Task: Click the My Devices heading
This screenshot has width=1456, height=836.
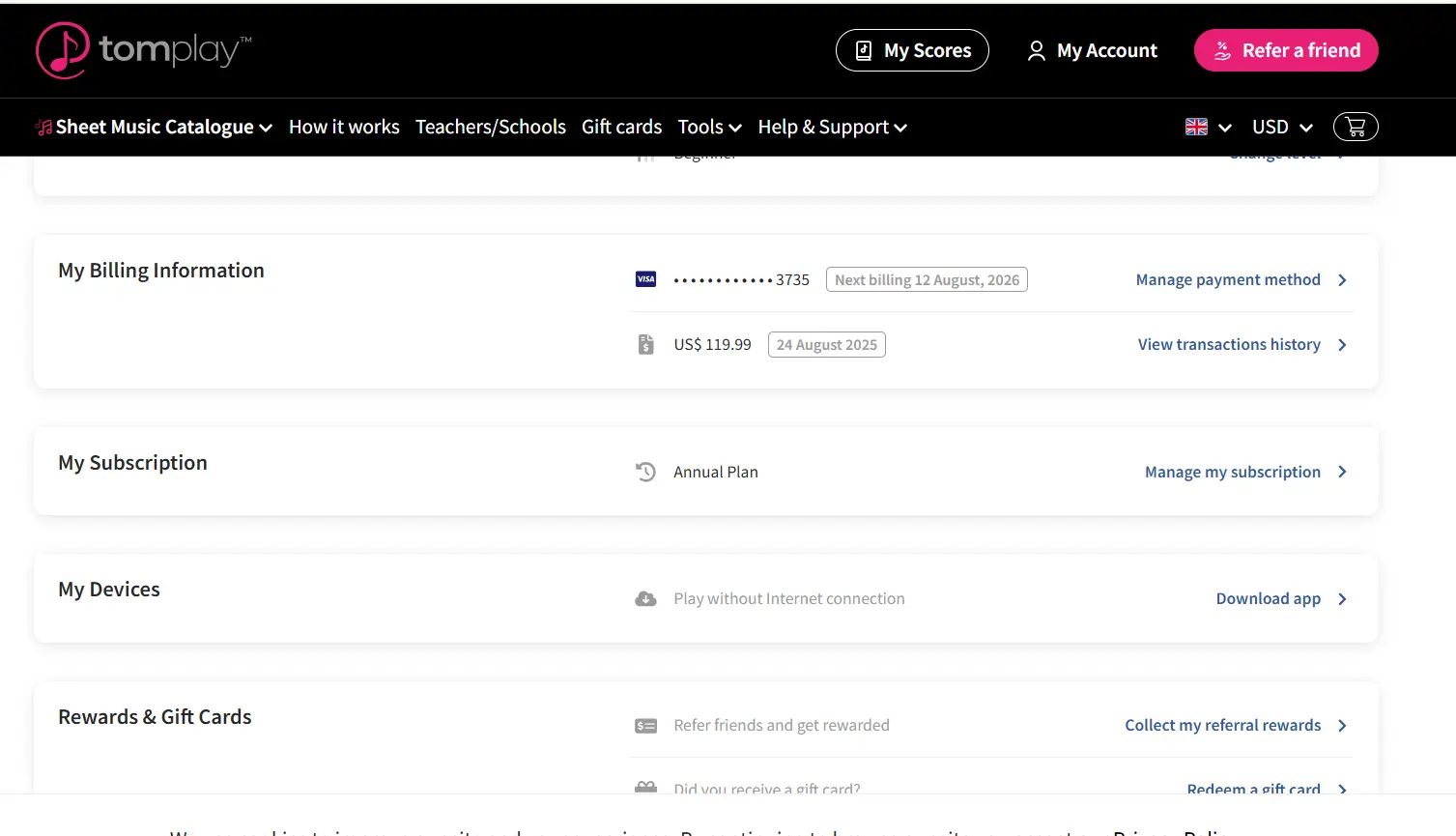Action: pyautogui.click(x=109, y=590)
